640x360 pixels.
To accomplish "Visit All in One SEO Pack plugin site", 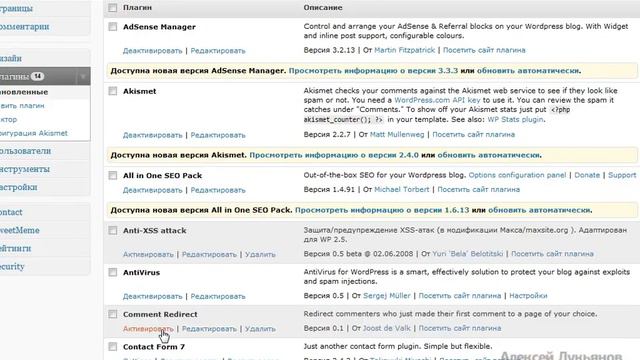I will (479, 189).
